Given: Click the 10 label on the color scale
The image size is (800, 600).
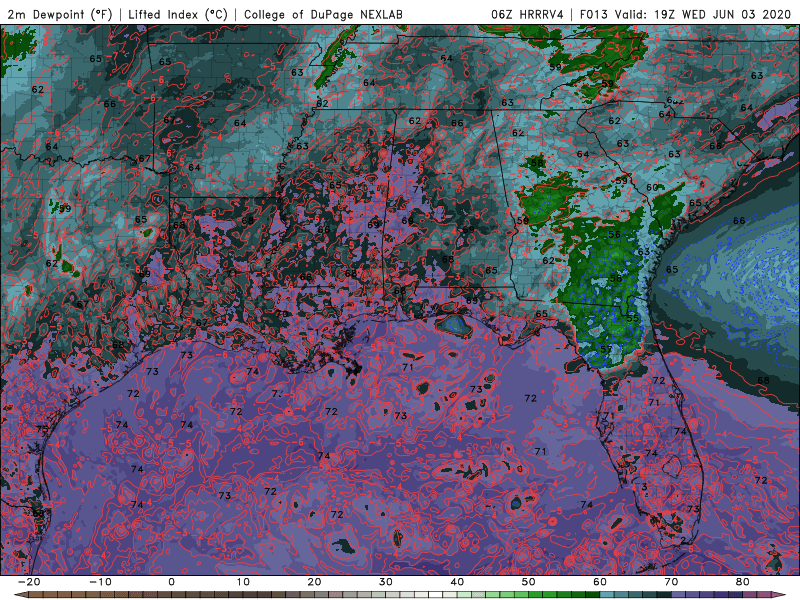Looking at the screenshot, I should coord(243,582).
